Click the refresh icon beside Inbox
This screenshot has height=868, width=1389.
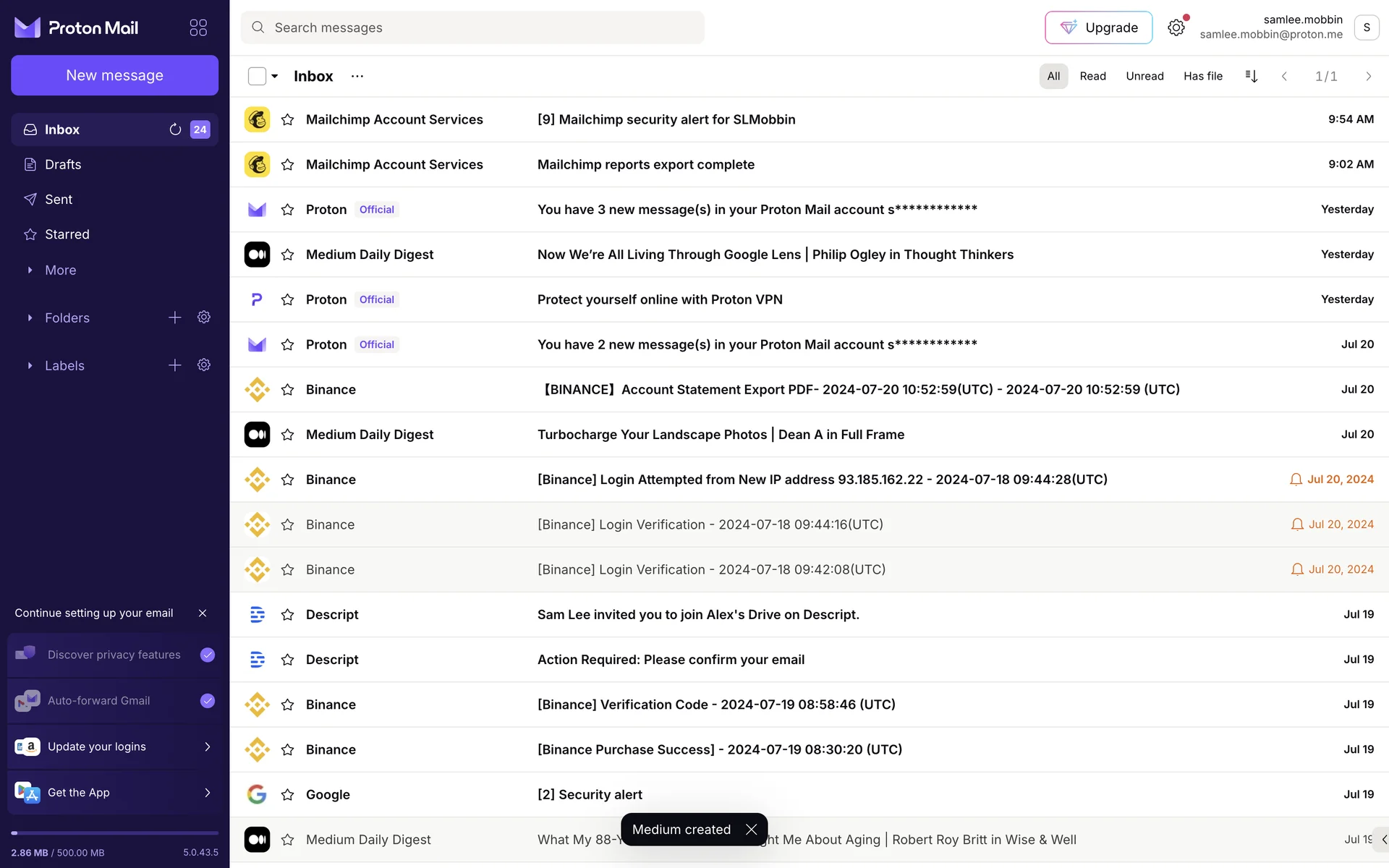175,129
